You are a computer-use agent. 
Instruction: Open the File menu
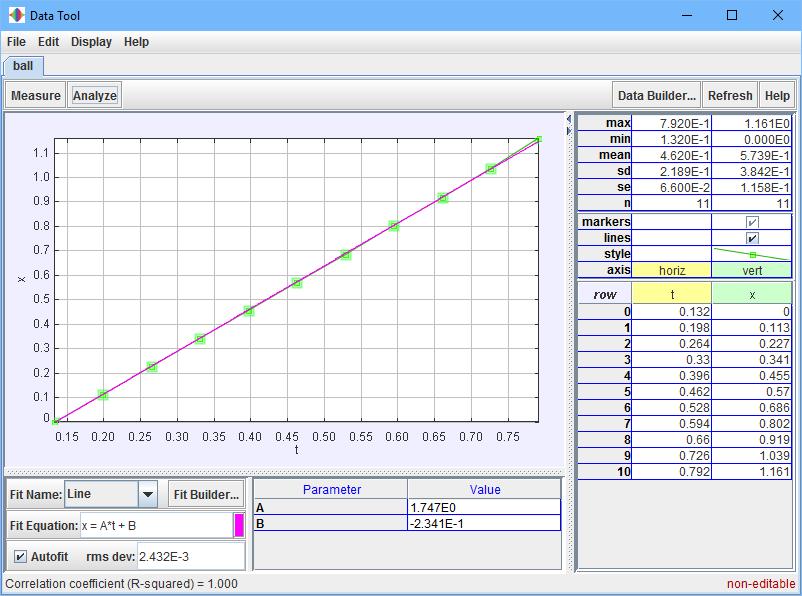click(x=16, y=42)
